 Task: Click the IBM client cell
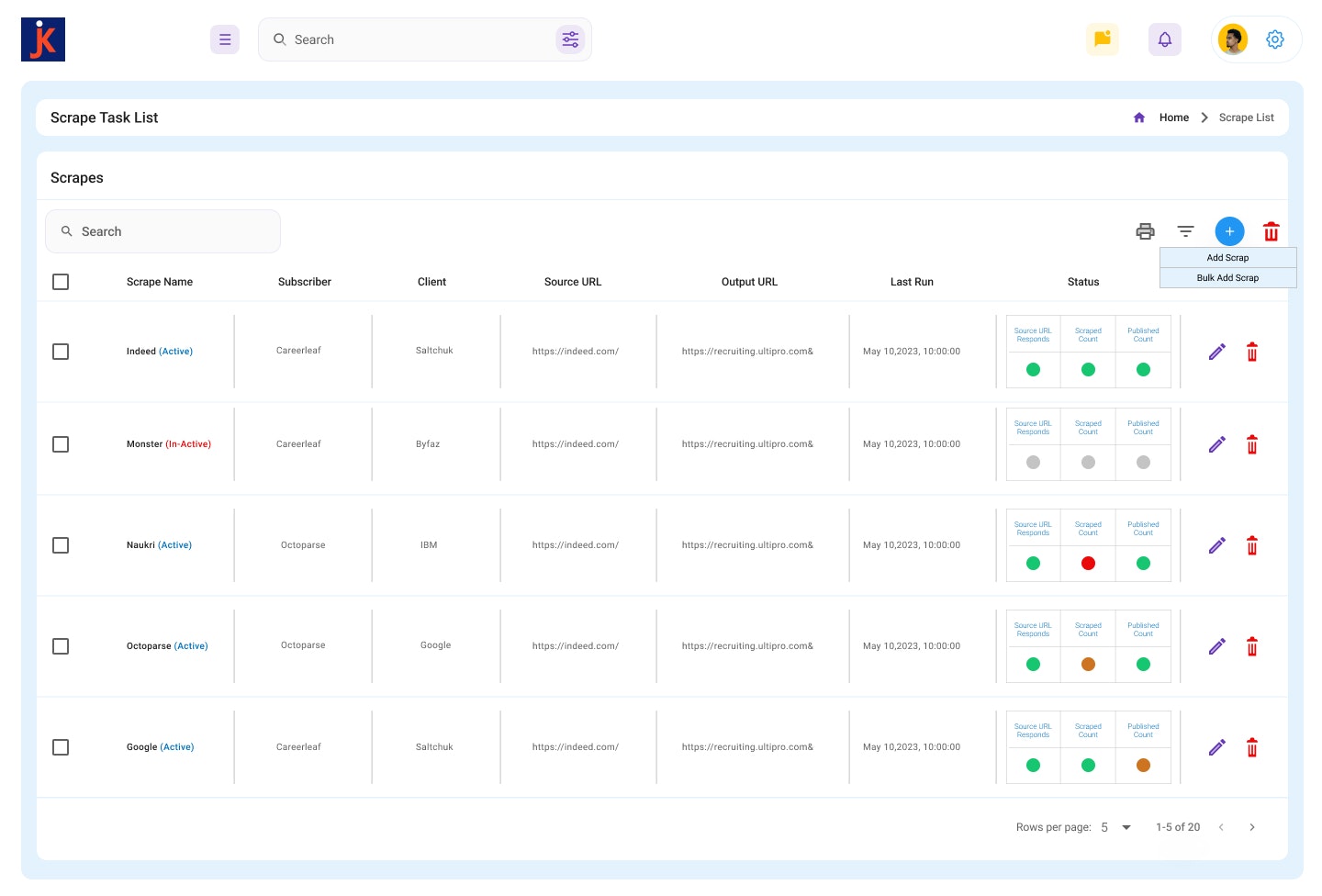(x=429, y=545)
